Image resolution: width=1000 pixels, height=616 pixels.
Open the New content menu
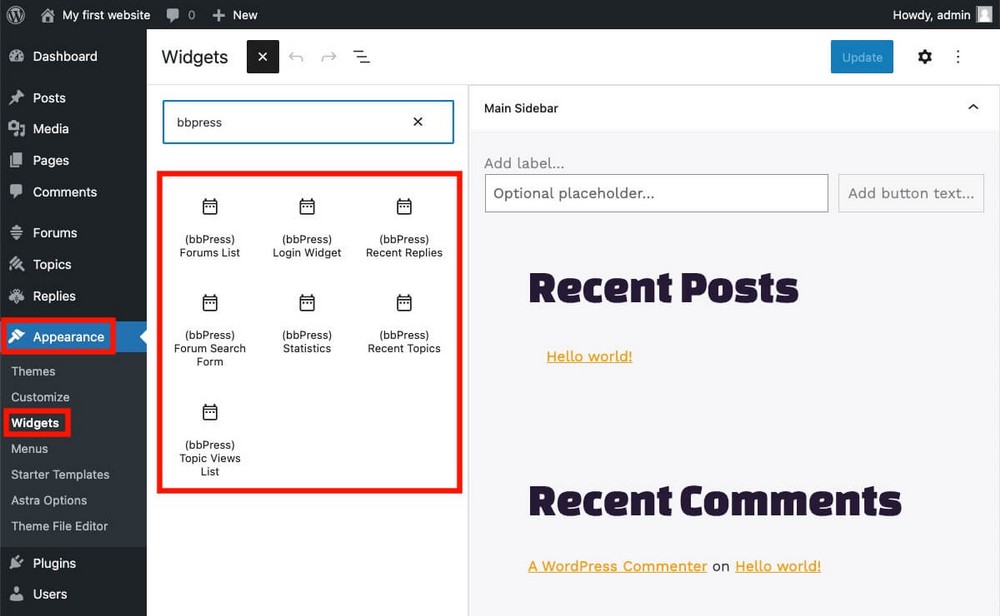point(235,15)
